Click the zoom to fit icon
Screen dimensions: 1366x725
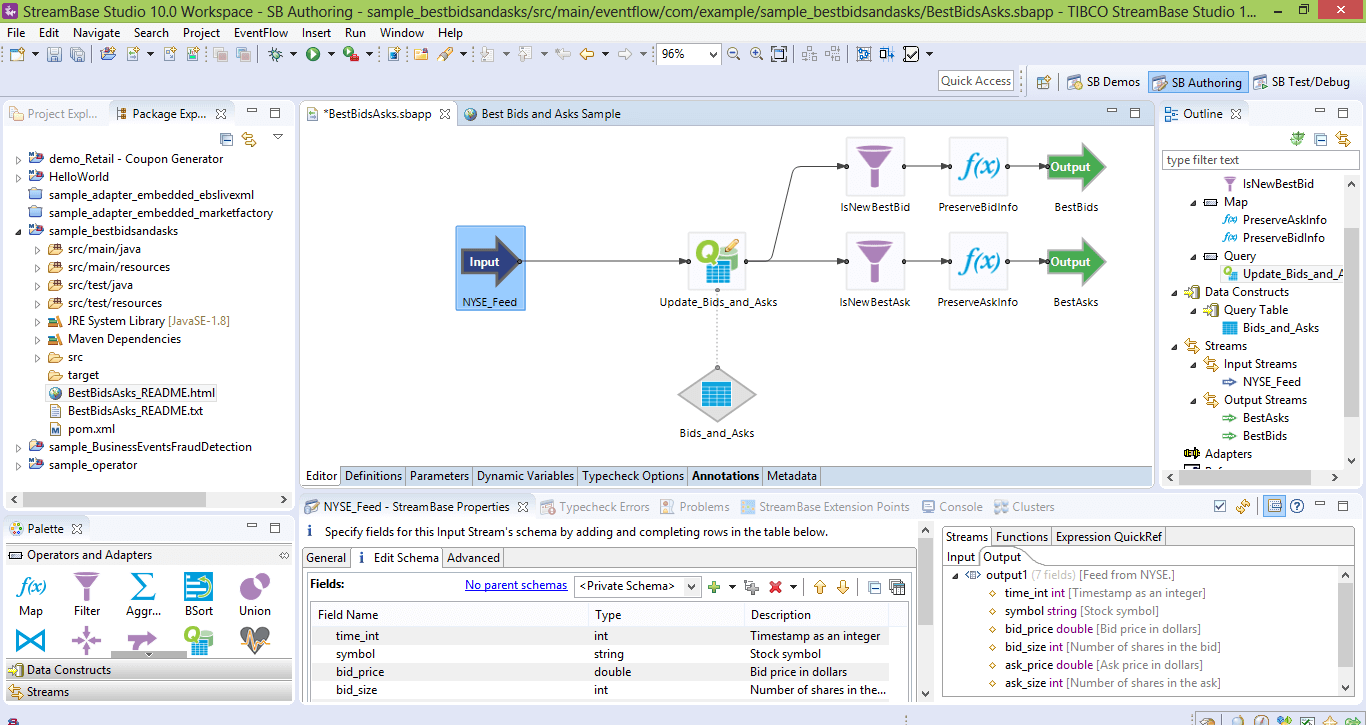pos(779,54)
